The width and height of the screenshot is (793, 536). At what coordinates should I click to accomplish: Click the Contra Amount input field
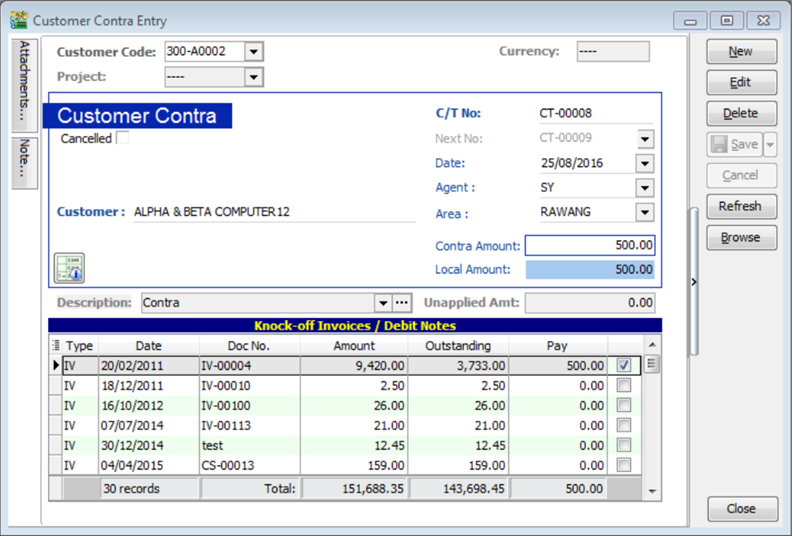590,246
